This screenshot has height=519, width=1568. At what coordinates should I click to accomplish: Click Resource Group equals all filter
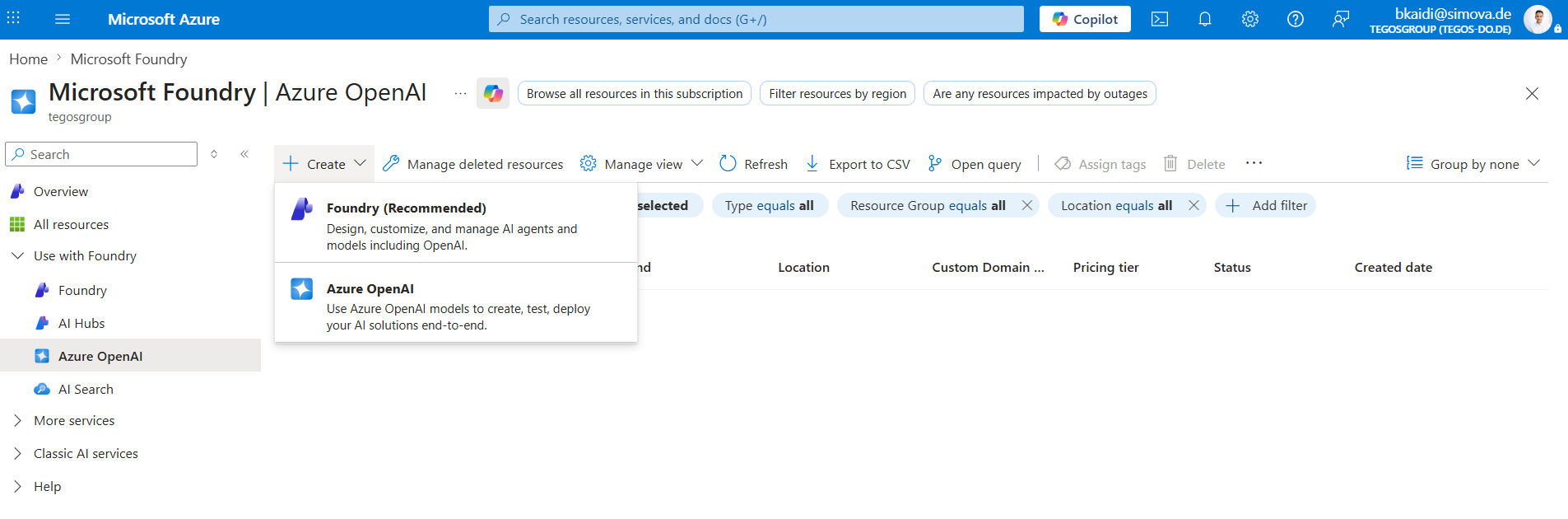pos(928,205)
